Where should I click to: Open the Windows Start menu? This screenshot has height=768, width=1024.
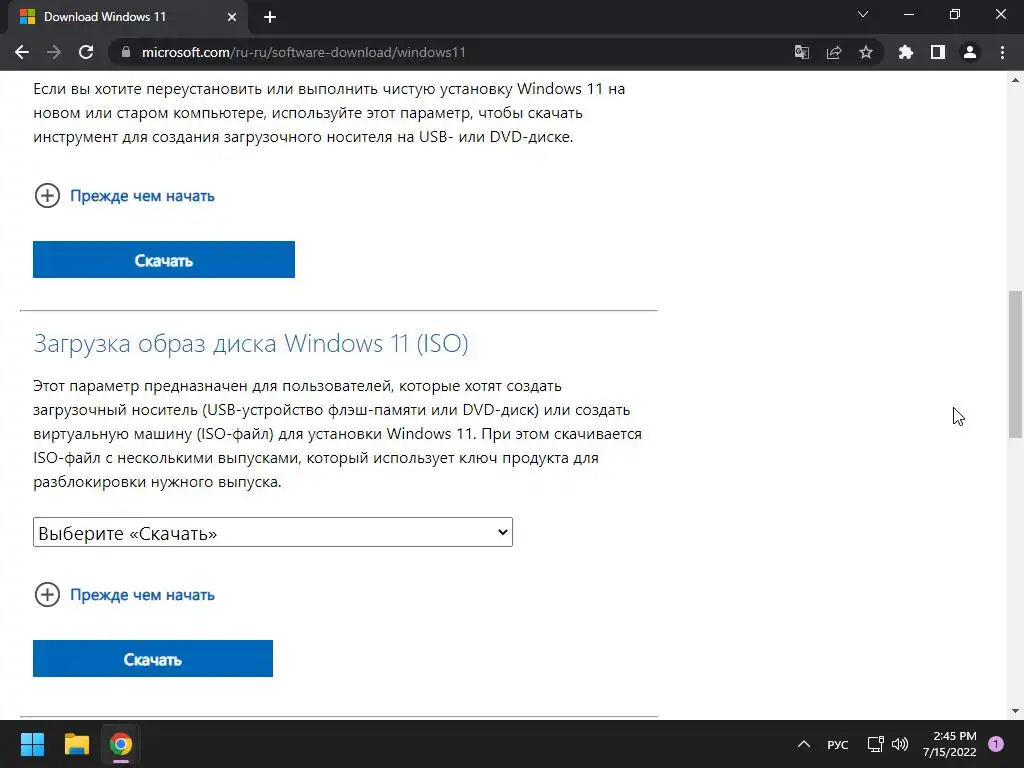click(32, 744)
